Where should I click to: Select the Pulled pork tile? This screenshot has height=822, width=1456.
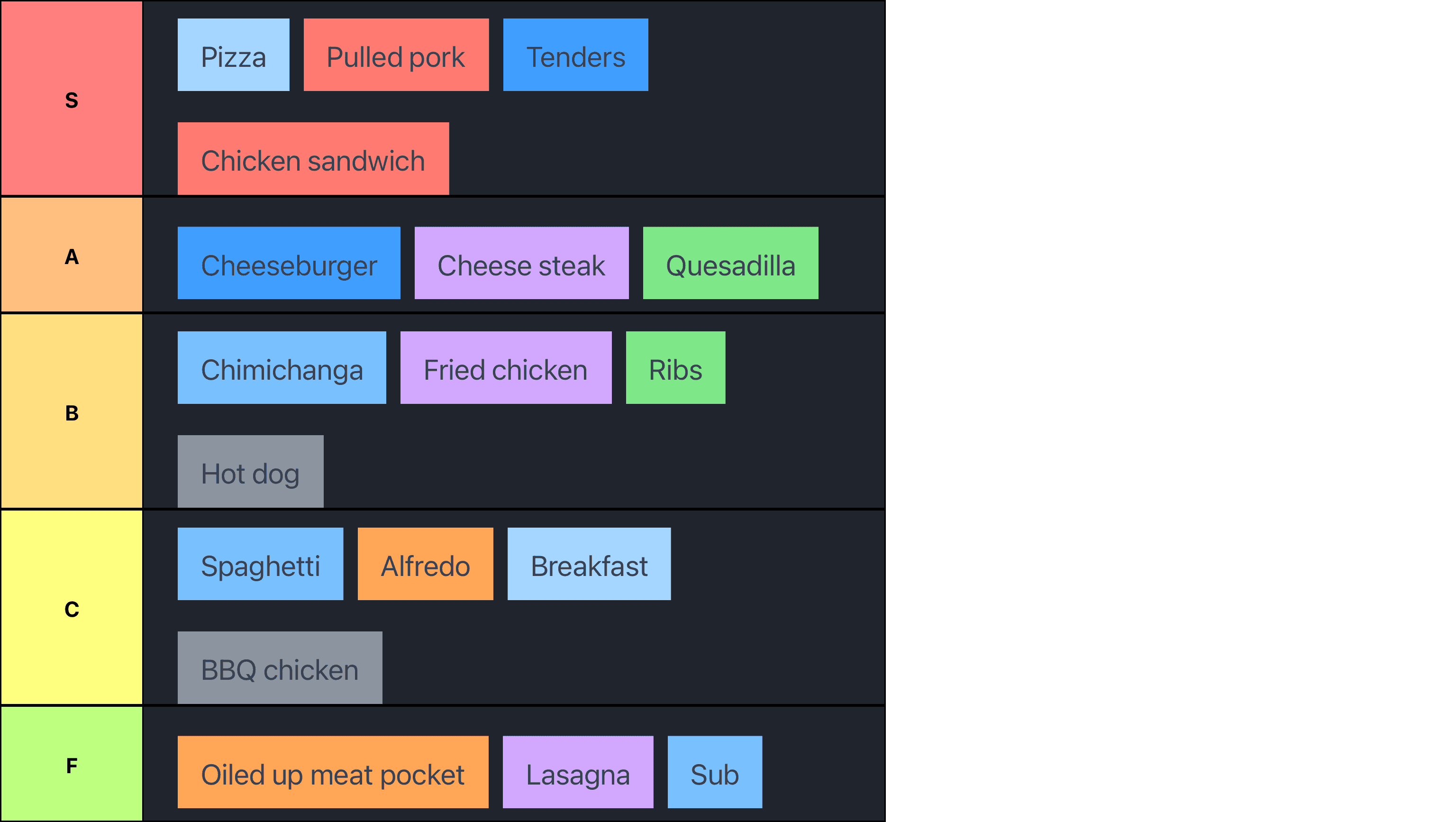tap(396, 55)
